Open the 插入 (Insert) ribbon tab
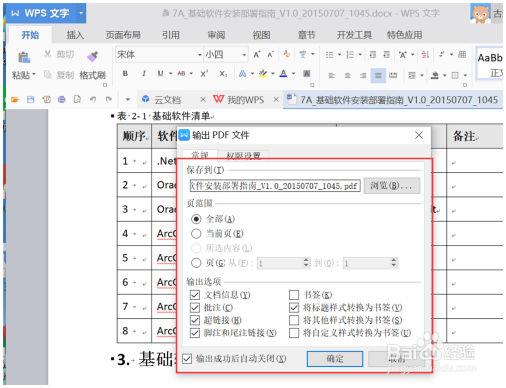Viewport: 506px width, 388px height. pyautogui.click(x=75, y=35)
